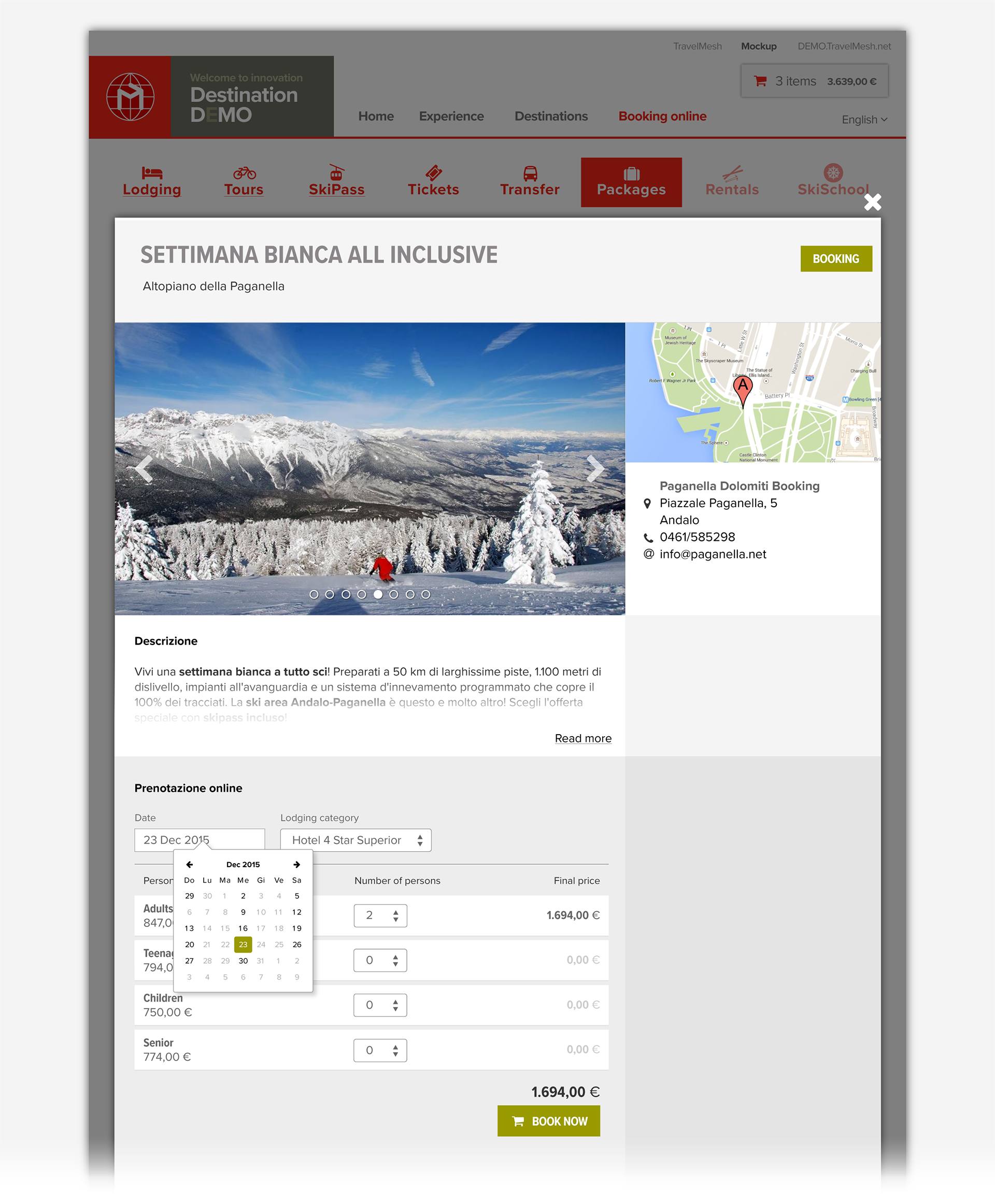The image size is (995, 1204).
Task: Open the English language dropdown
Action: coord(864,119)
